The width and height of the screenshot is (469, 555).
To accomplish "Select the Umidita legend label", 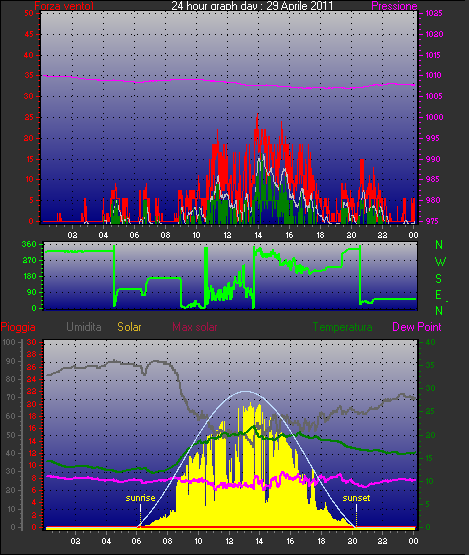I will click(84, 327).
